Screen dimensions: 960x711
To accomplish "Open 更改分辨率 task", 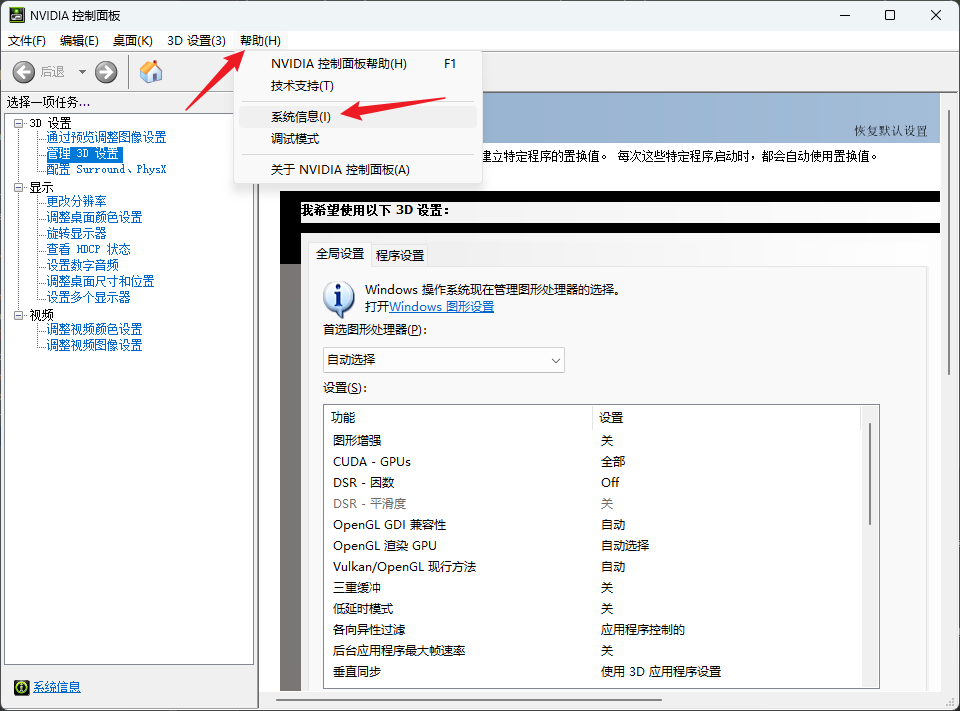I will (x=77, y=201).
